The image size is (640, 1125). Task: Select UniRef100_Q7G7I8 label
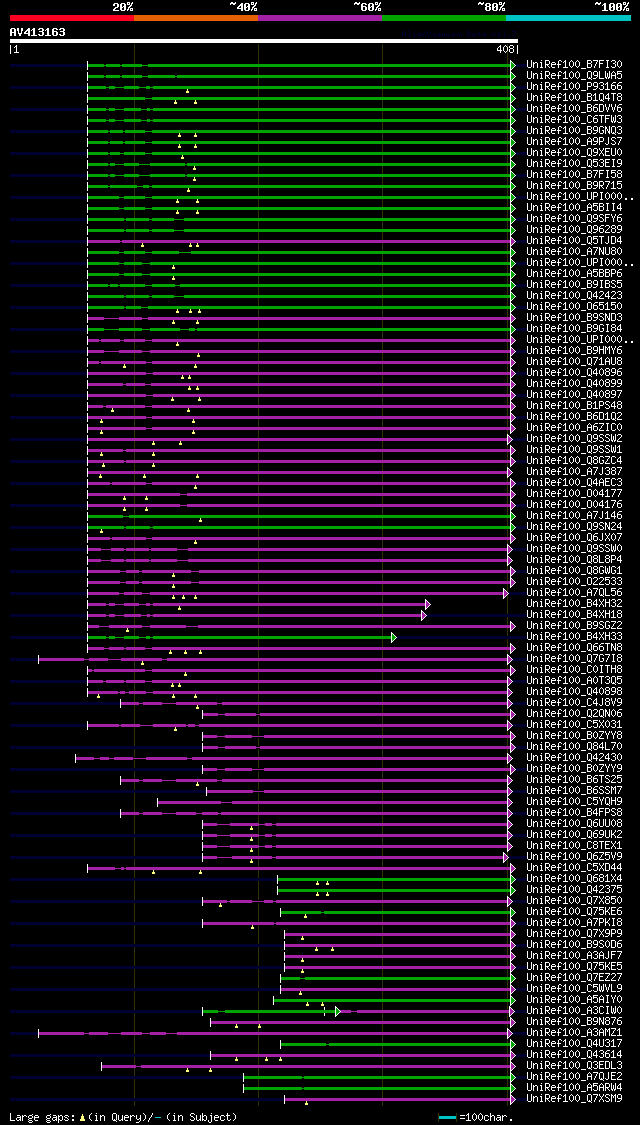tap(574, 659)
